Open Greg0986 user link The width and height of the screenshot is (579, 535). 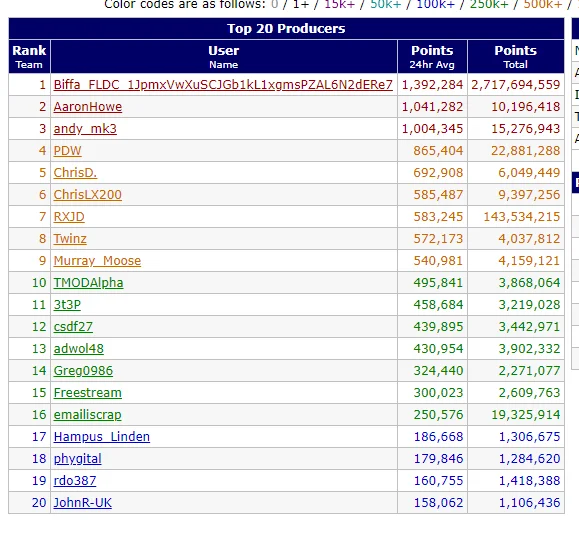coord(83,371)
